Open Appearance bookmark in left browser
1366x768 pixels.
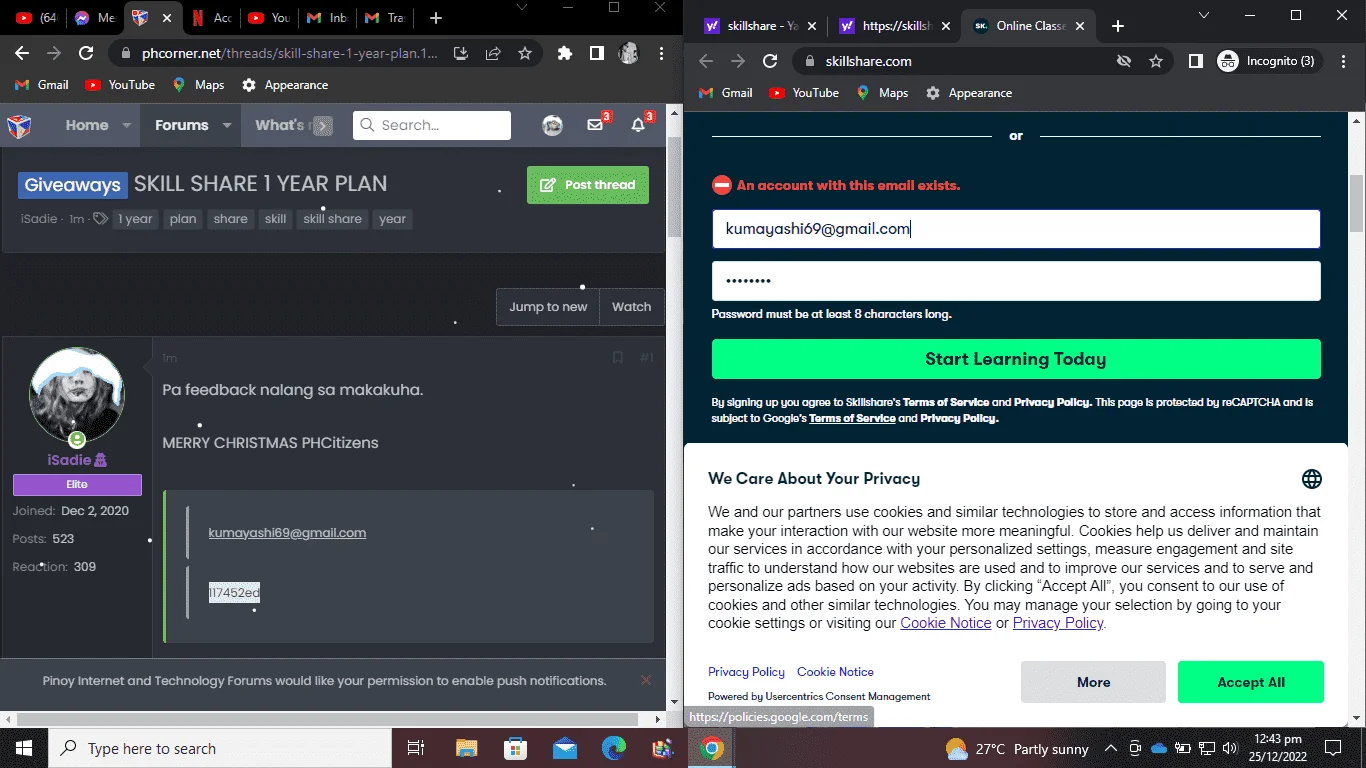285,85
